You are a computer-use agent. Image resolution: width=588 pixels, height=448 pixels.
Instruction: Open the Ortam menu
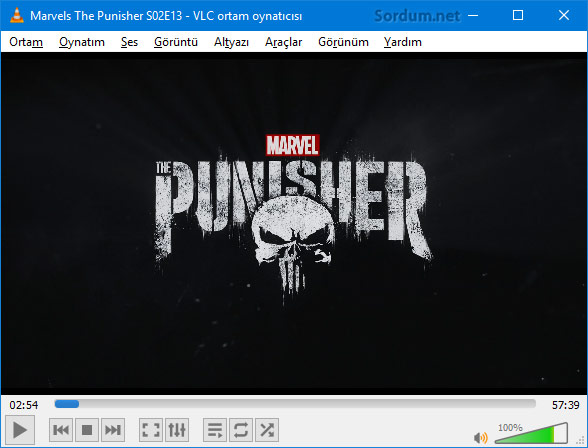(26, 42)
